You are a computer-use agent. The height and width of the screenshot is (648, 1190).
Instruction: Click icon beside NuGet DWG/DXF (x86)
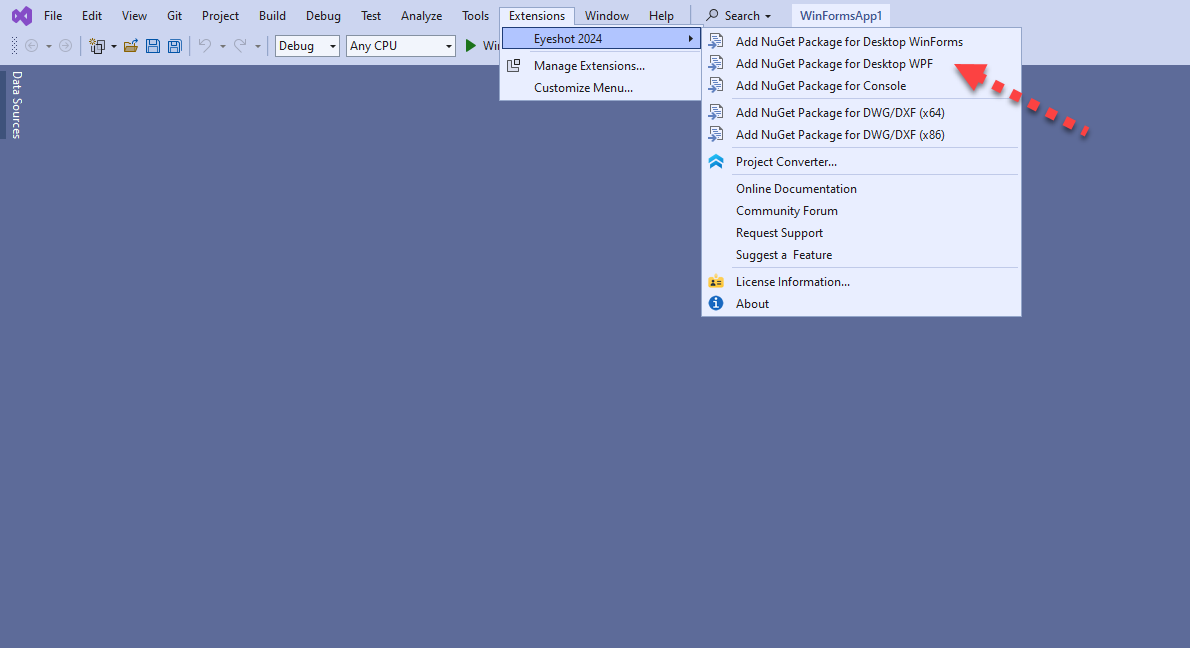[716, 134]
